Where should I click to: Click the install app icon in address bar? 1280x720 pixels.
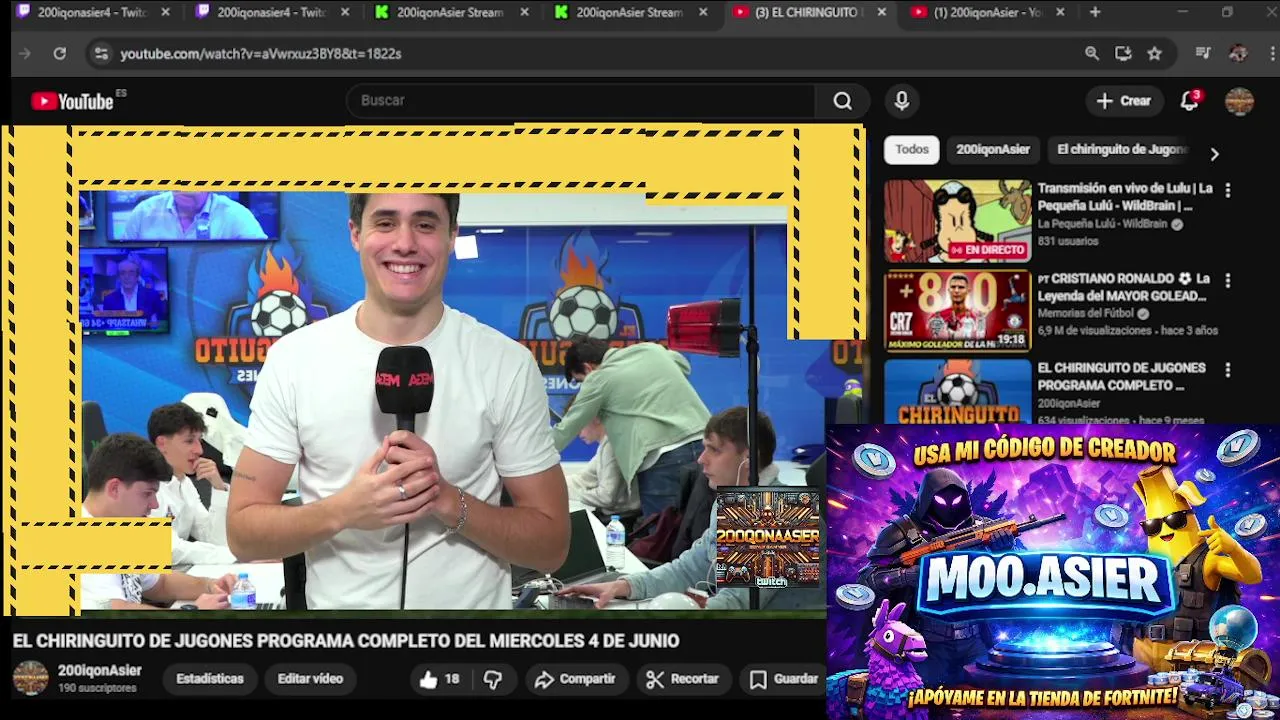tap(1123, 54)
